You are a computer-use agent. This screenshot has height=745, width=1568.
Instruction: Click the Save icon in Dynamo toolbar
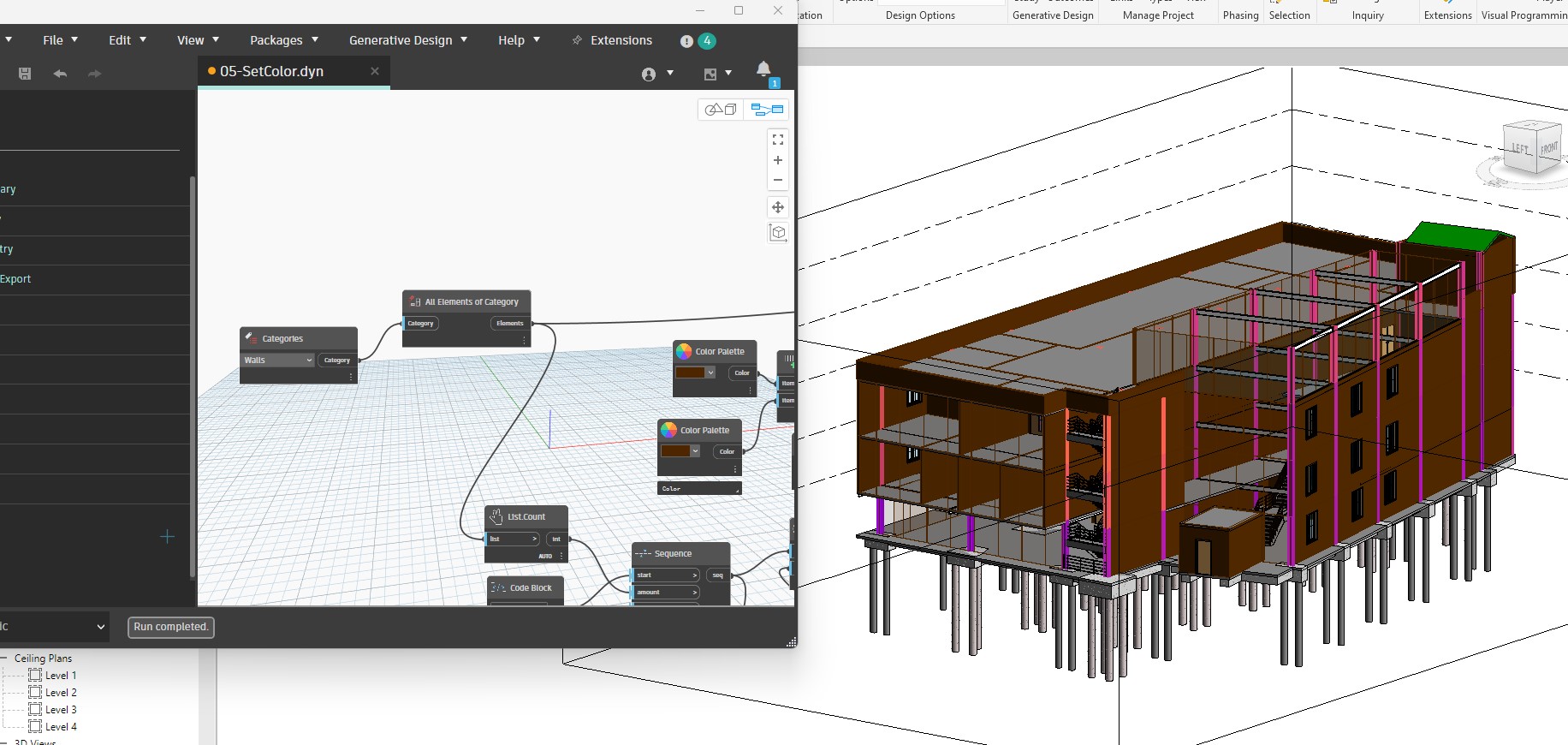coord(25,74)
